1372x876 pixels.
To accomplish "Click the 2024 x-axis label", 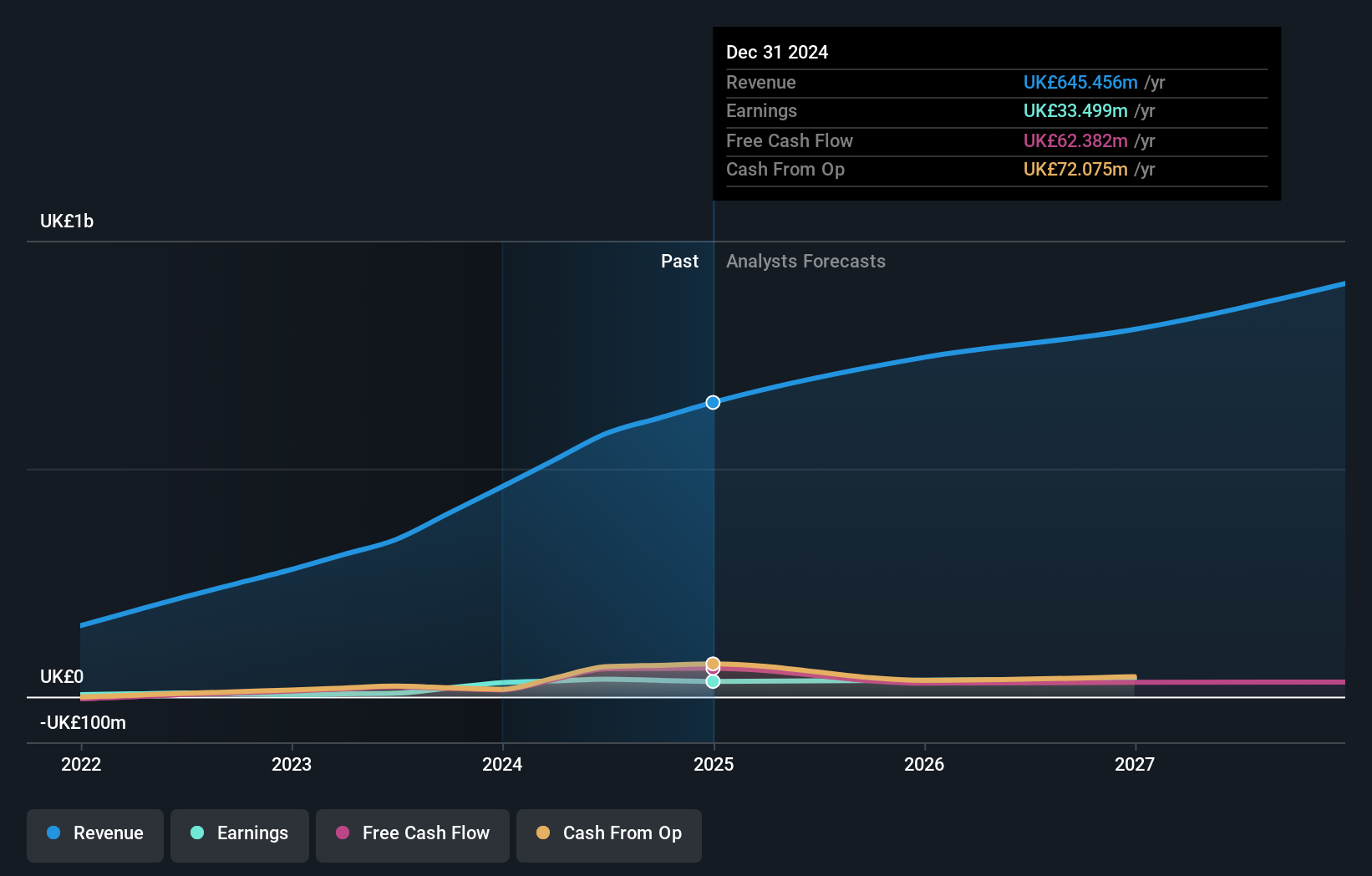I will coord(502,764).
